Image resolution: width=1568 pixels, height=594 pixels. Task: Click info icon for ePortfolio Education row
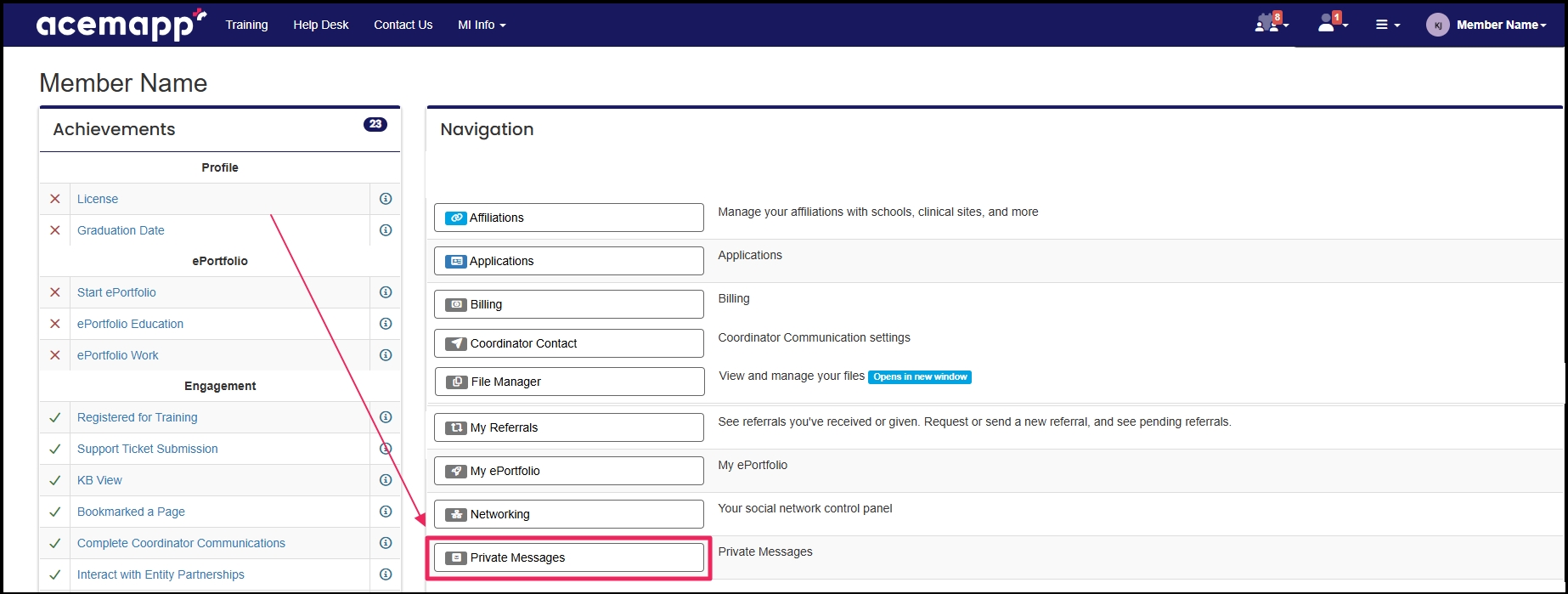(386, 324)
